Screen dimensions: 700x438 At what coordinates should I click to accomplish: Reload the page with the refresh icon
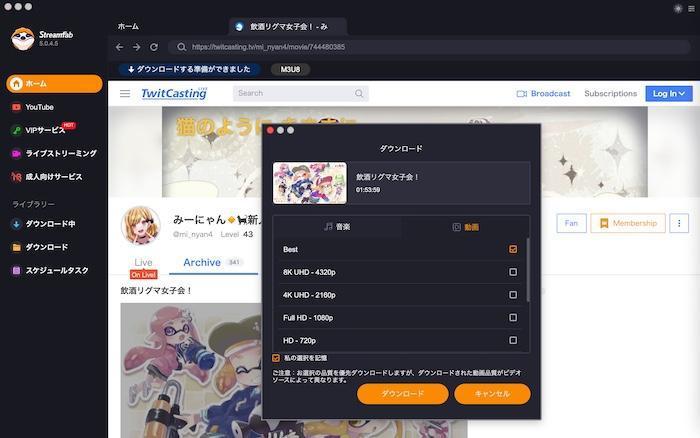tap(154, 47)
